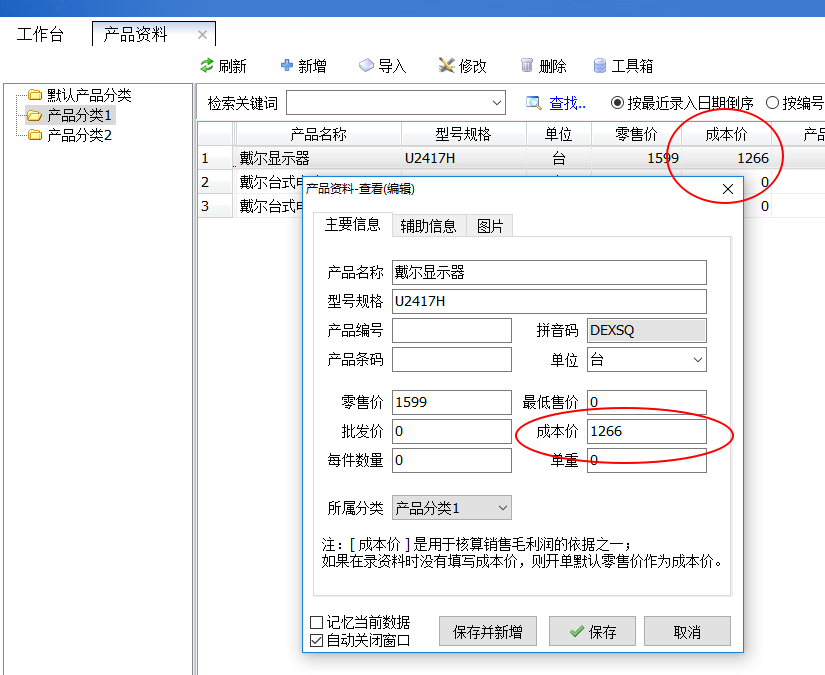
Task: Click the 1599 retail price cell
Action: 636,158
